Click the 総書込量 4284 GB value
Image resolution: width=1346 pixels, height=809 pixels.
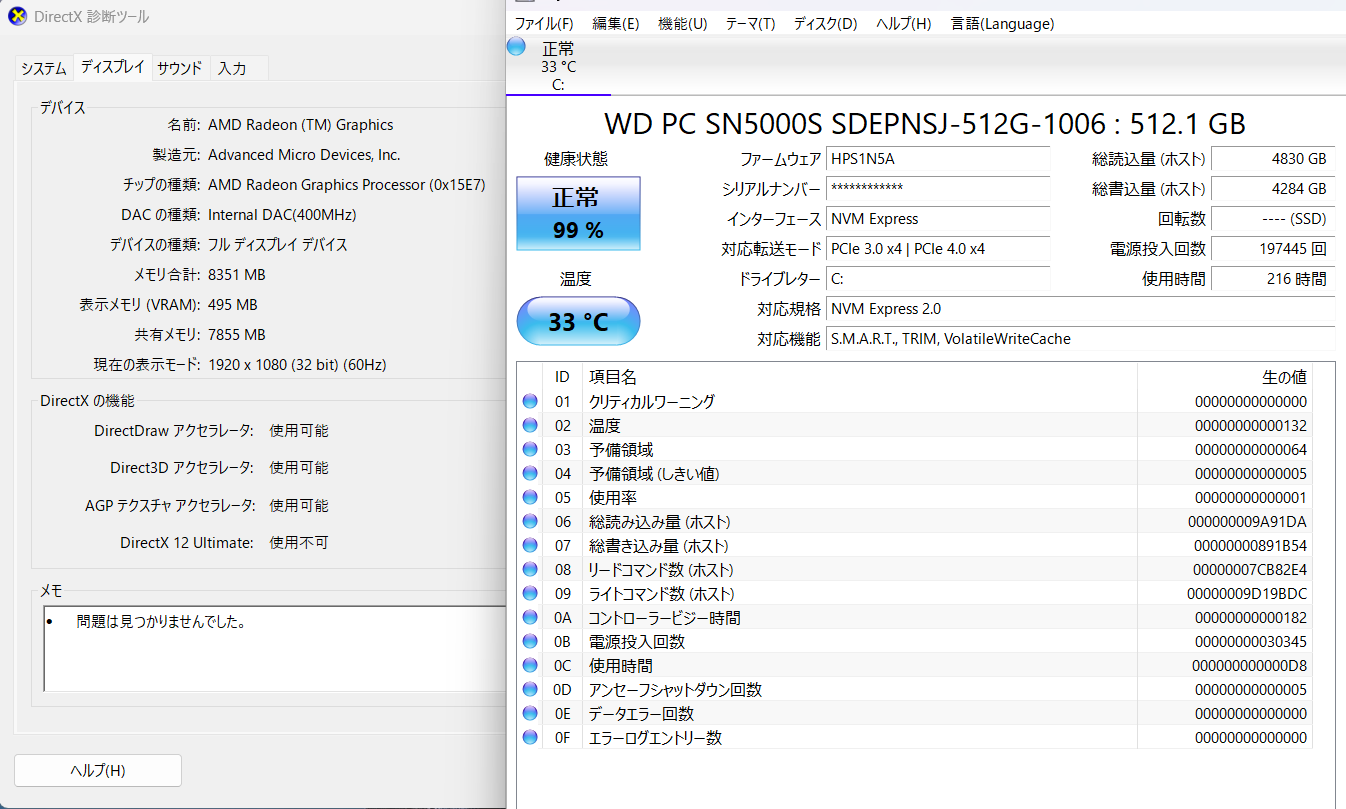pyautogui.click(x=1272, y=189)
